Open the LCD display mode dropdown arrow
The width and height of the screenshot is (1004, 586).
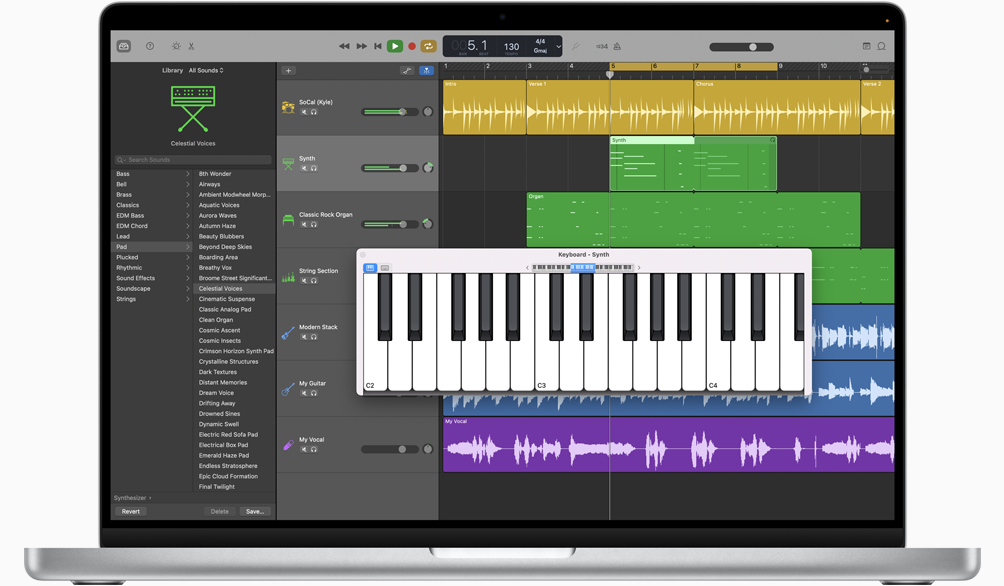[558, 46]
